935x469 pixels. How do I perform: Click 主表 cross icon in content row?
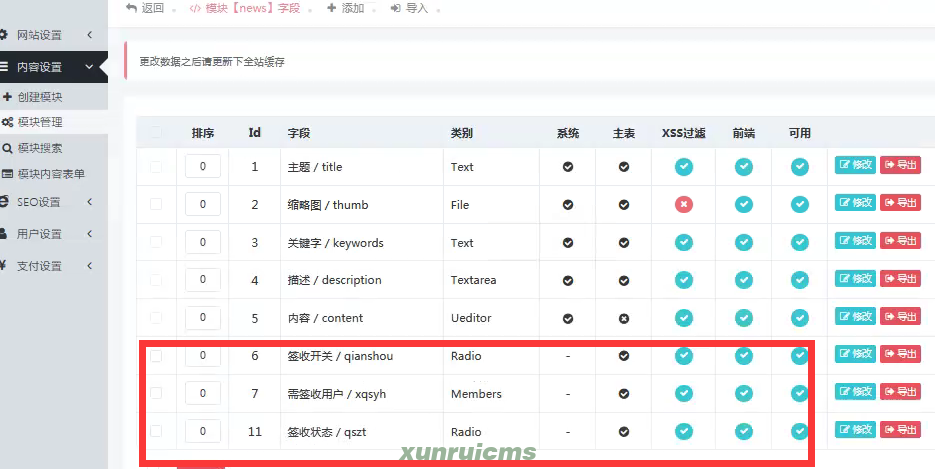pyautogui.click(x=624, y=318)
